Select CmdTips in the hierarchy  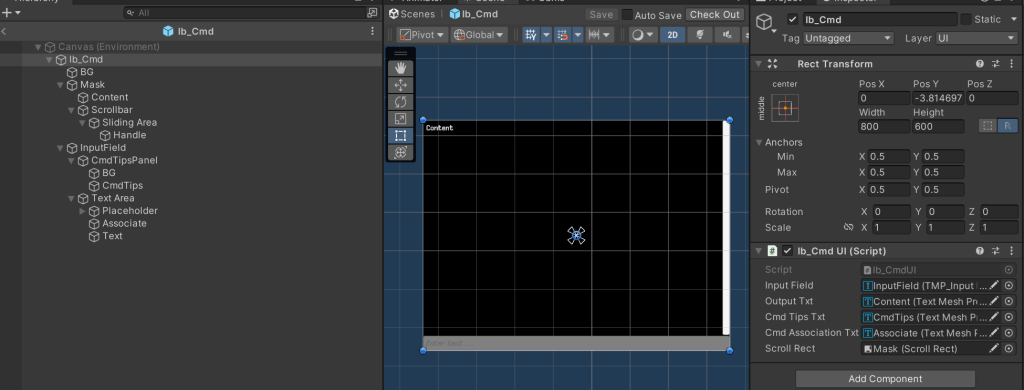(x=122, y=186)
